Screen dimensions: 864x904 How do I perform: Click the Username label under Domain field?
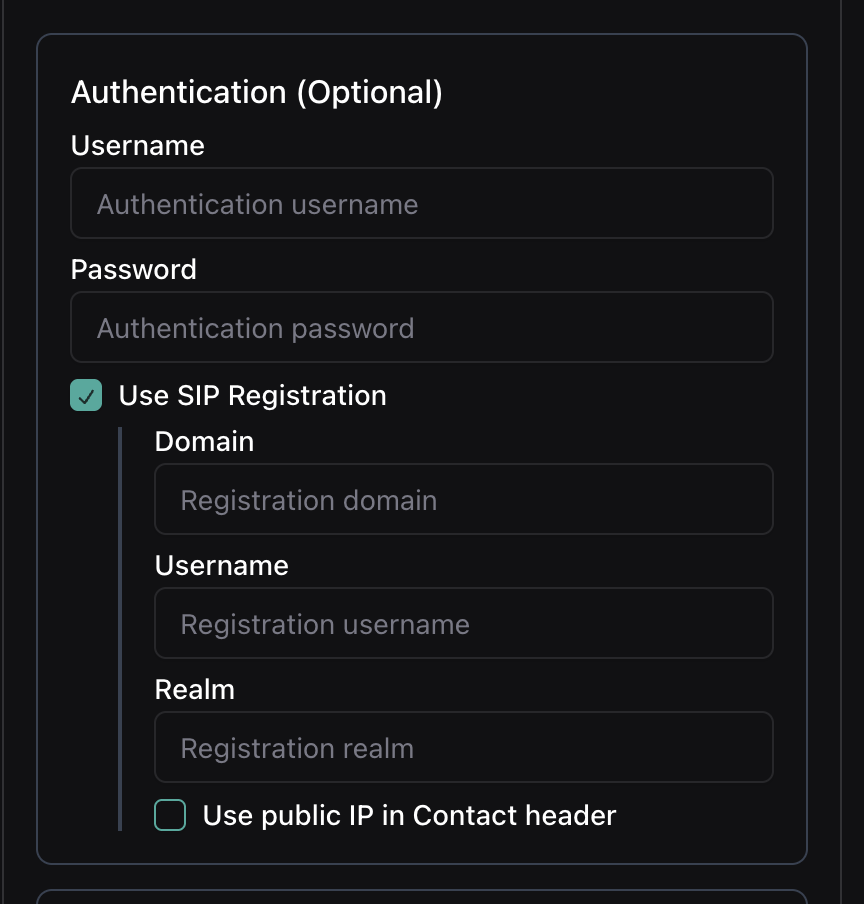(221, 566)
